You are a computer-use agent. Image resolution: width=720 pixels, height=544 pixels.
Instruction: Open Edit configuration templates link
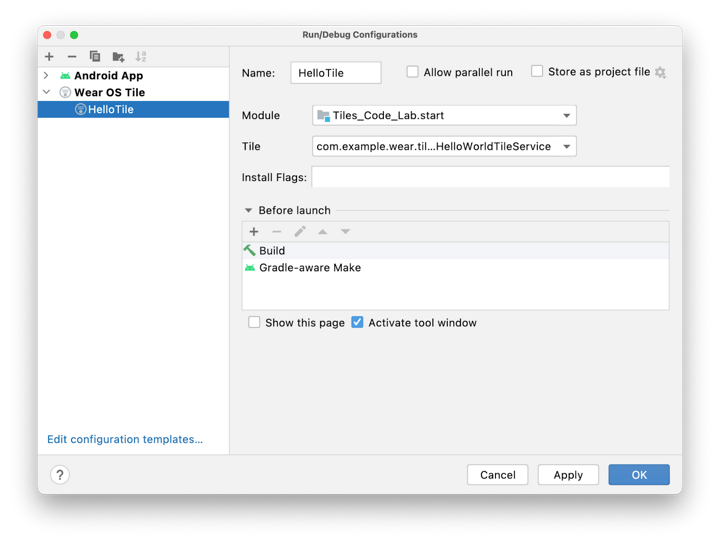point(125,440)
